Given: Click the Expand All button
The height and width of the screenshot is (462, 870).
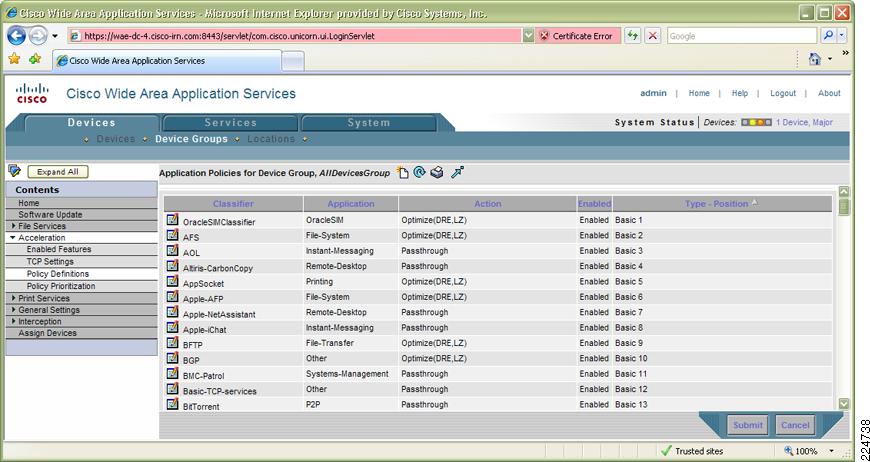Looking at the screenshot, I should coord(58,172).
